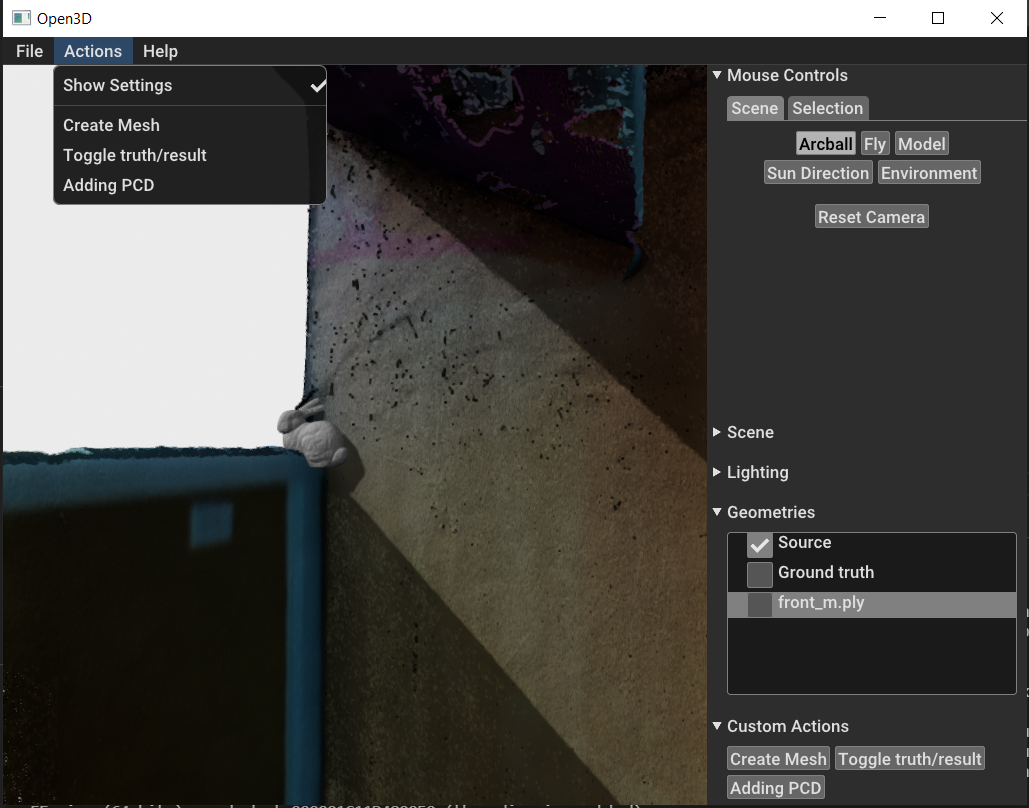
Task: Select Sun Direction control mode
Action: pos(817,172)
